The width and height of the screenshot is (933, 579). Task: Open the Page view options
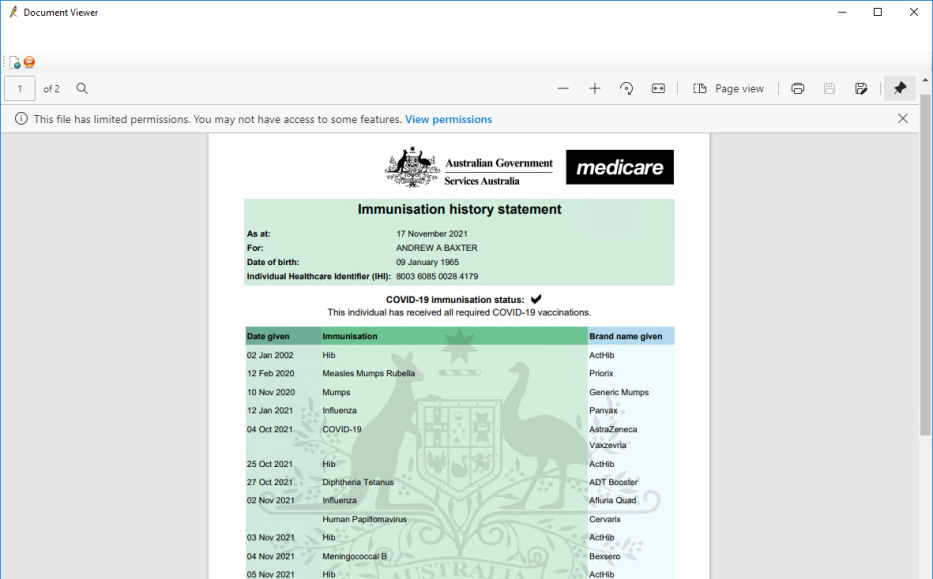coord(729,89)
